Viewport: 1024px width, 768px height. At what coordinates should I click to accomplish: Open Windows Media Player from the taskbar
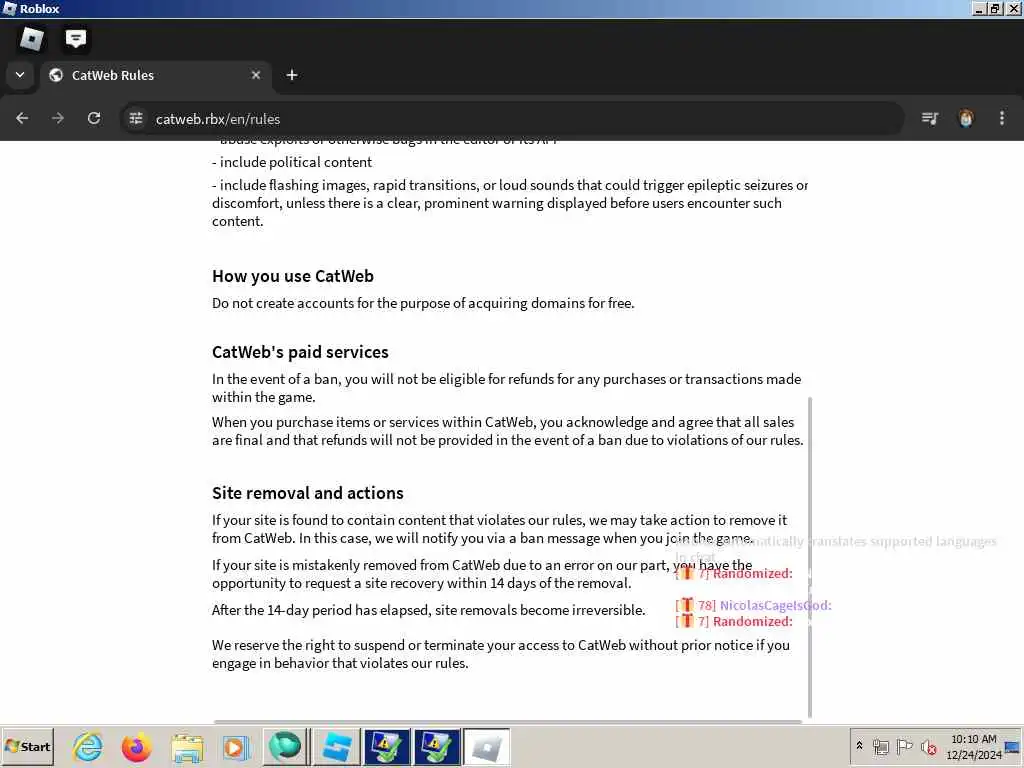pos(235,748)
